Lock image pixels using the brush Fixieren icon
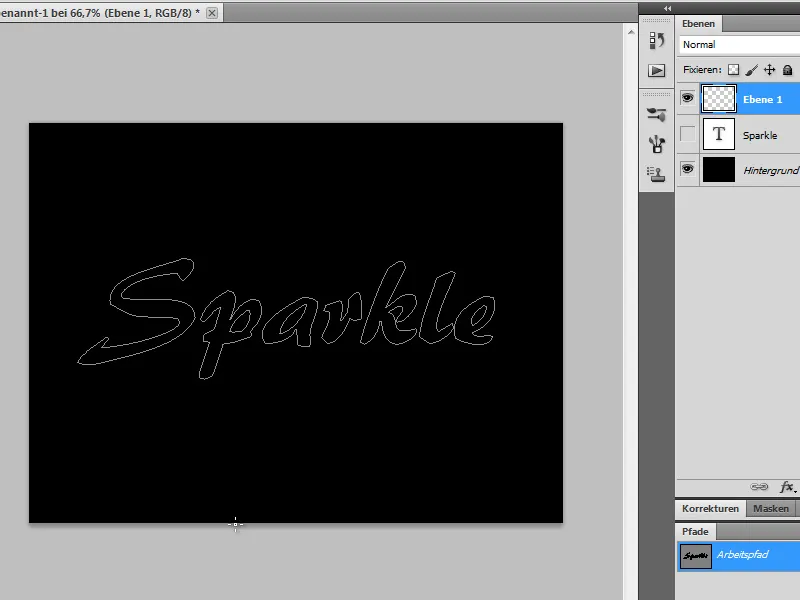 click(x=752, y=70)
